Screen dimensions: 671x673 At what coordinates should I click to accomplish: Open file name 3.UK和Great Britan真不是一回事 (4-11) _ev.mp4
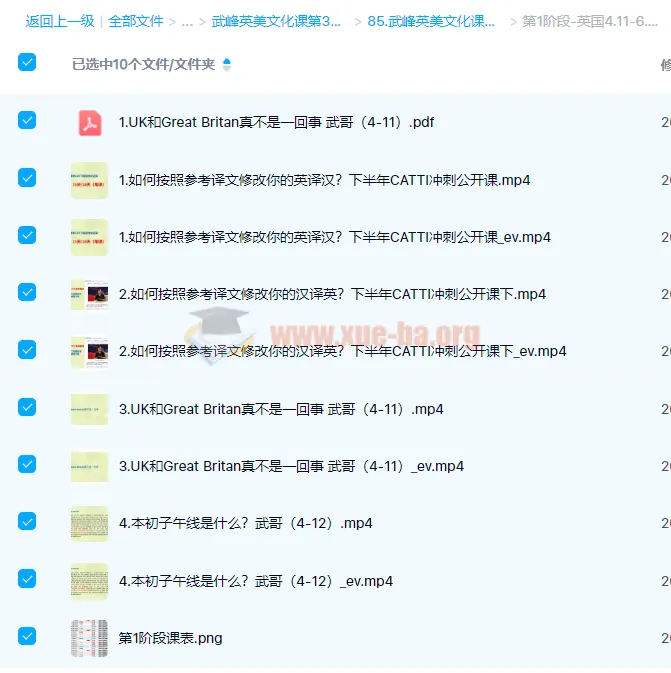coord(291,467)
